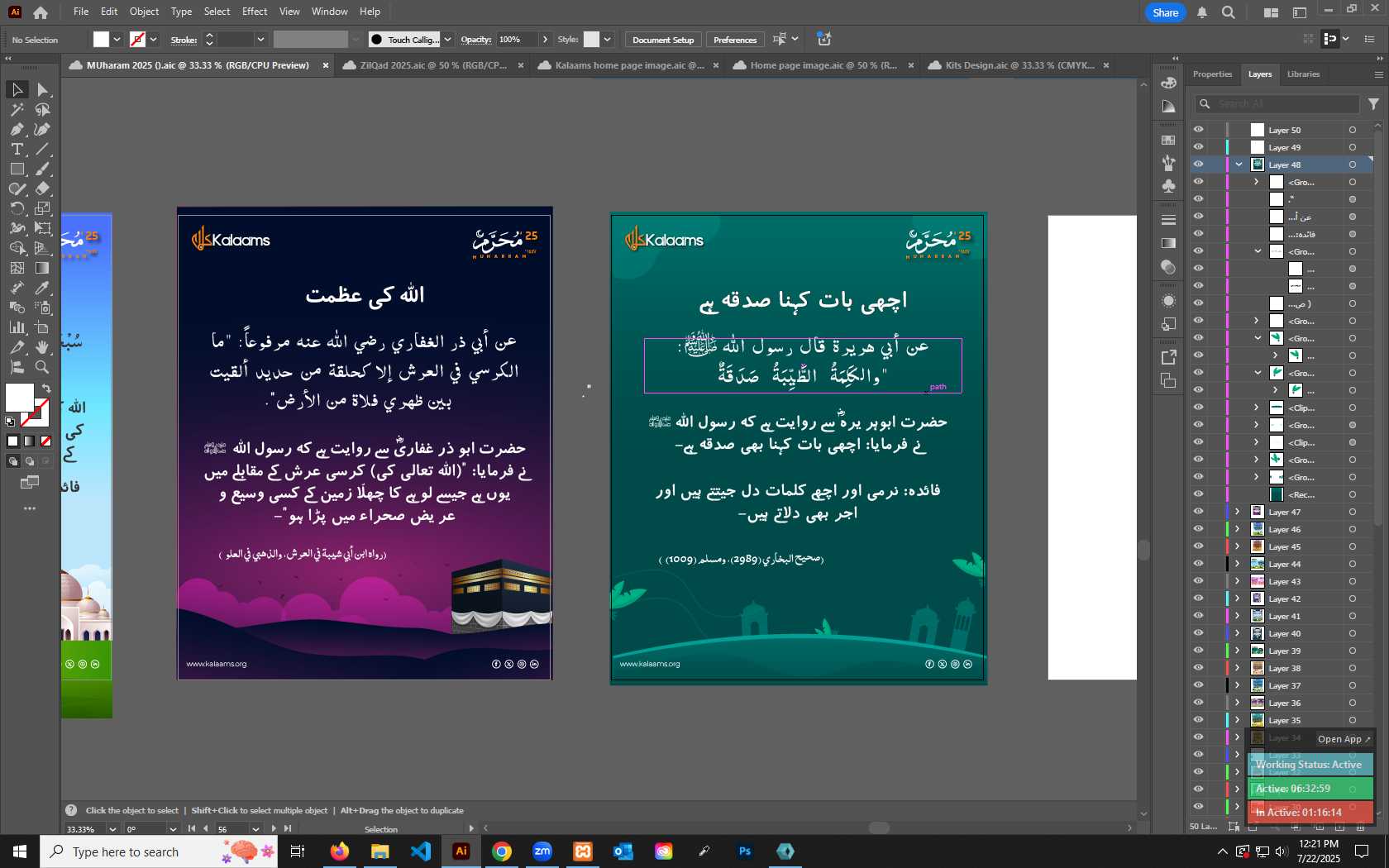Click the Style swatch in control bar
The image size is (1389, 868).
591,40
